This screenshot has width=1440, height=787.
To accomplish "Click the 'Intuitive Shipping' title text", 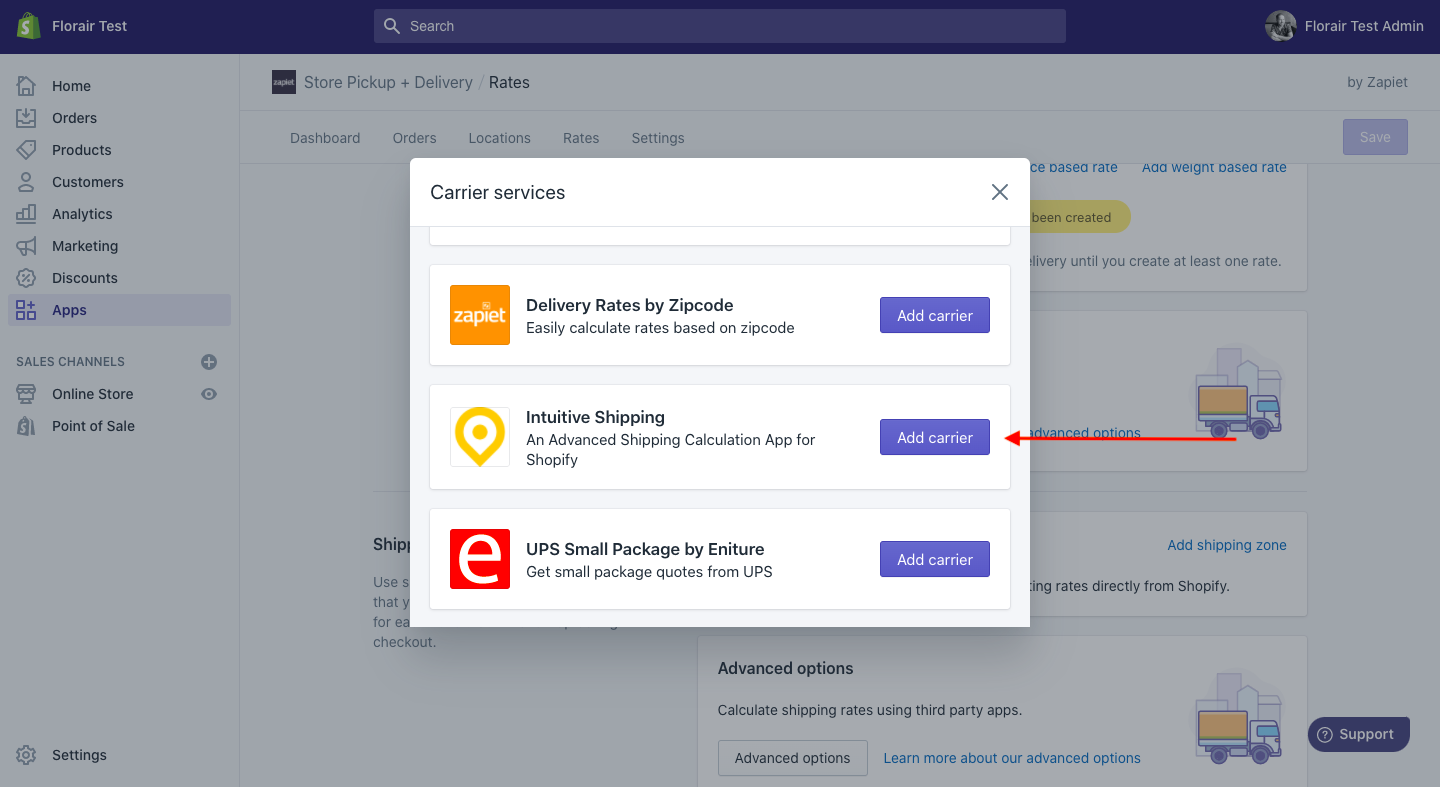I will click(595, 417).
